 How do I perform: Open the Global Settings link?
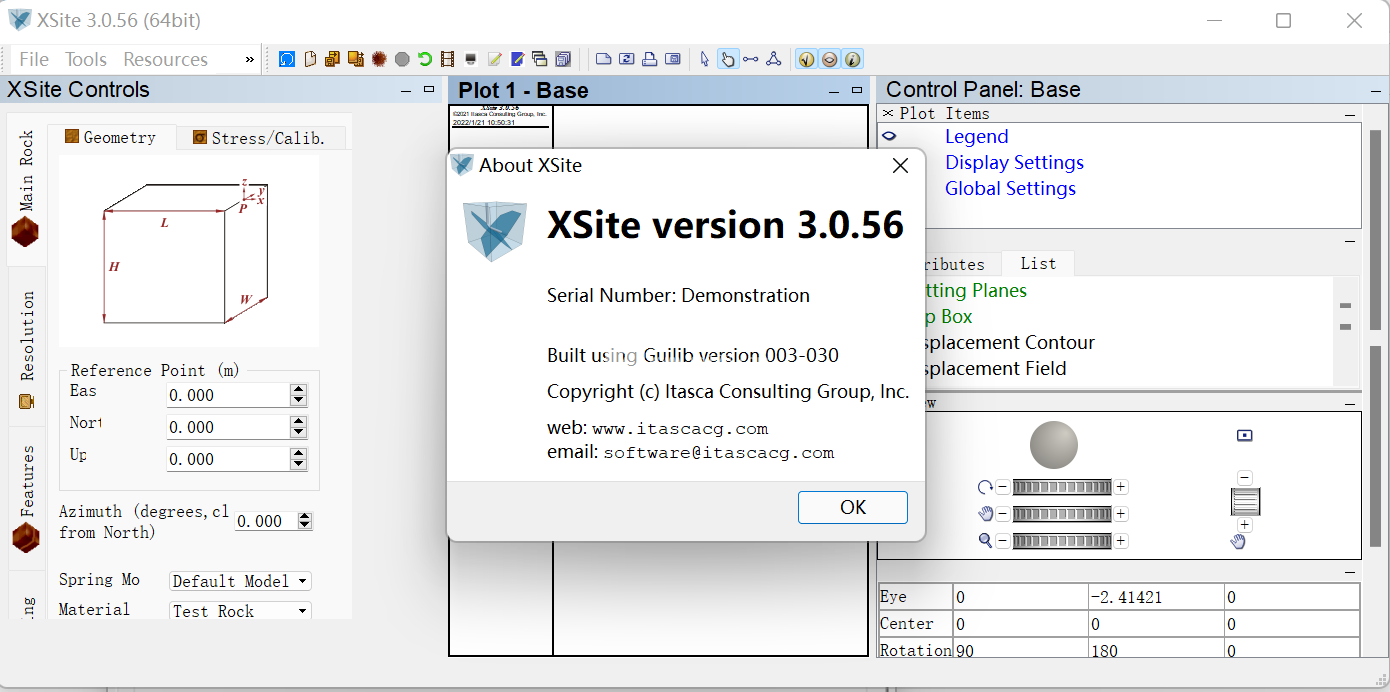click(x=1010, y=189)
